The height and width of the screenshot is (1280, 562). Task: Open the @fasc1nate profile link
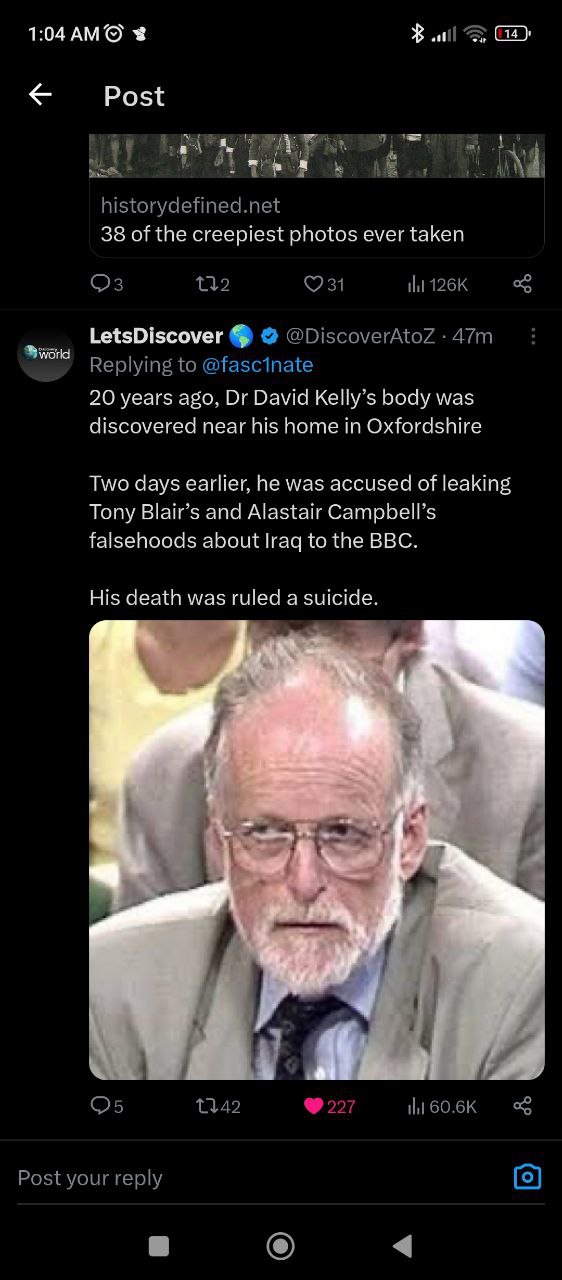258,364
